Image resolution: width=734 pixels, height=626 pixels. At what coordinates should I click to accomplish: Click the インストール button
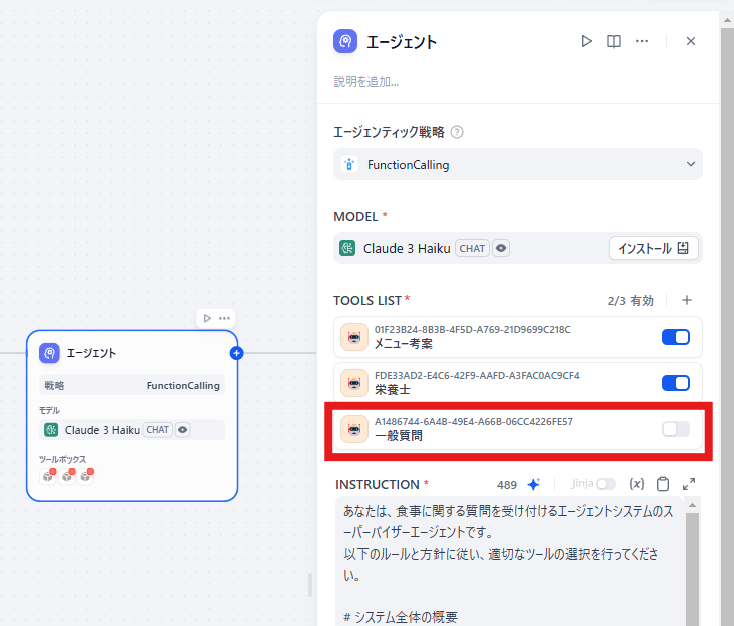653,248
